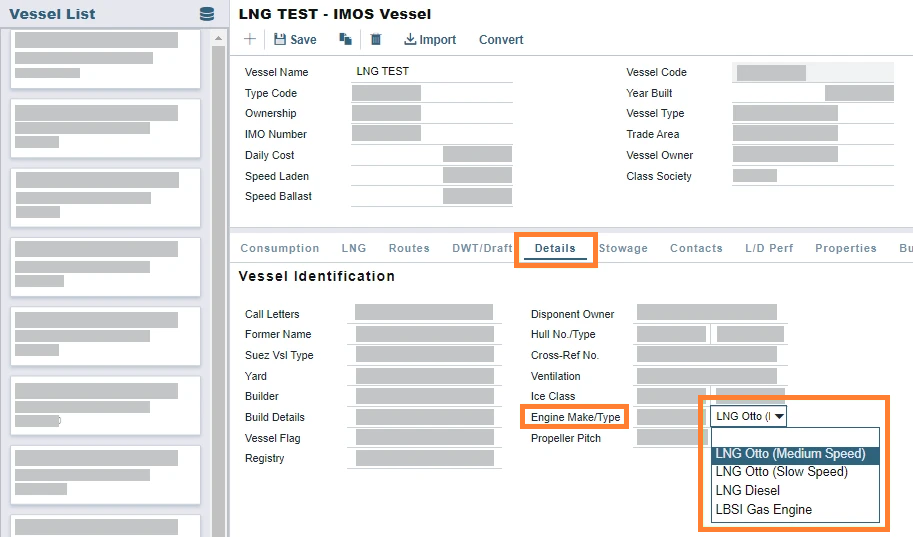Viewport: 913px width, 537px height.
Task: Select LNG Diesel engine type
Action: tap(795, 490)
